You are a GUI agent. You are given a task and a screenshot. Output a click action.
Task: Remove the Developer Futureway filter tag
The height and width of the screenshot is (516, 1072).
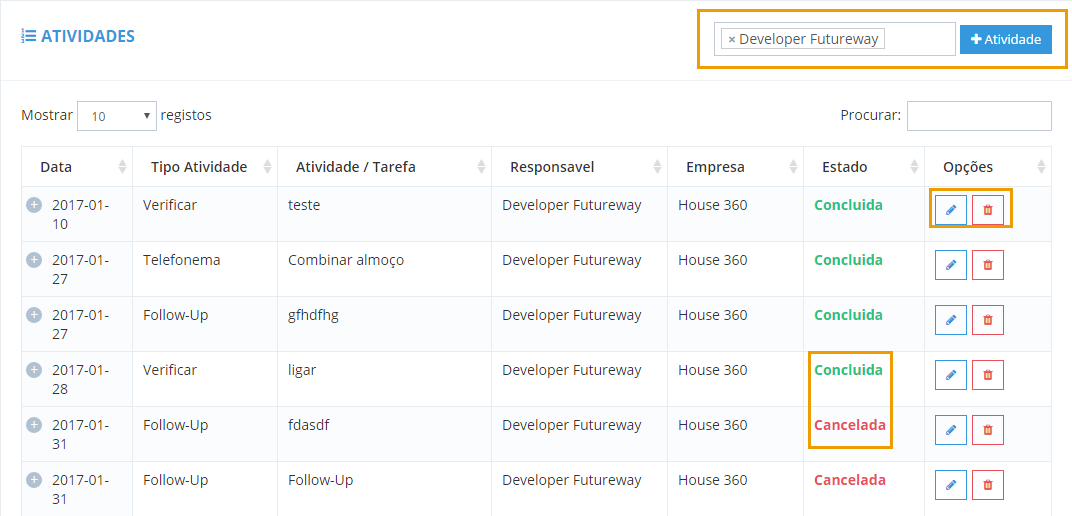tap(732, 40)
